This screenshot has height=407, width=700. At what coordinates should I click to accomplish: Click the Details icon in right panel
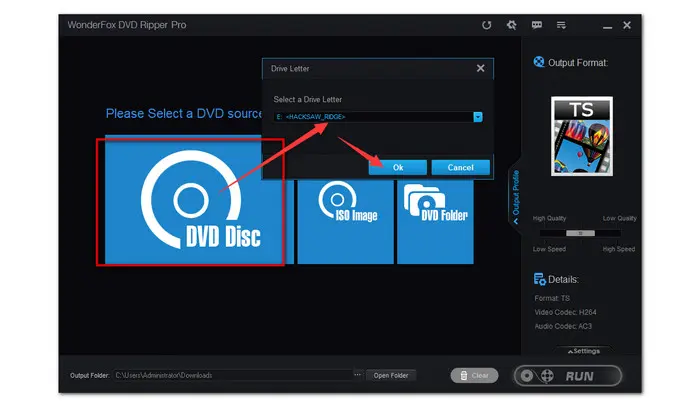click(x=539, y=279)
